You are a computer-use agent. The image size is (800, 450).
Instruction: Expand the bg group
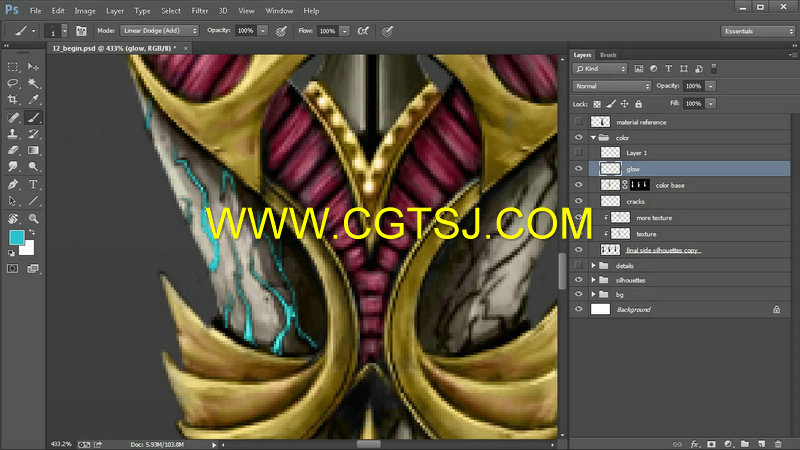pyautogui.click(x=593, y=294)
